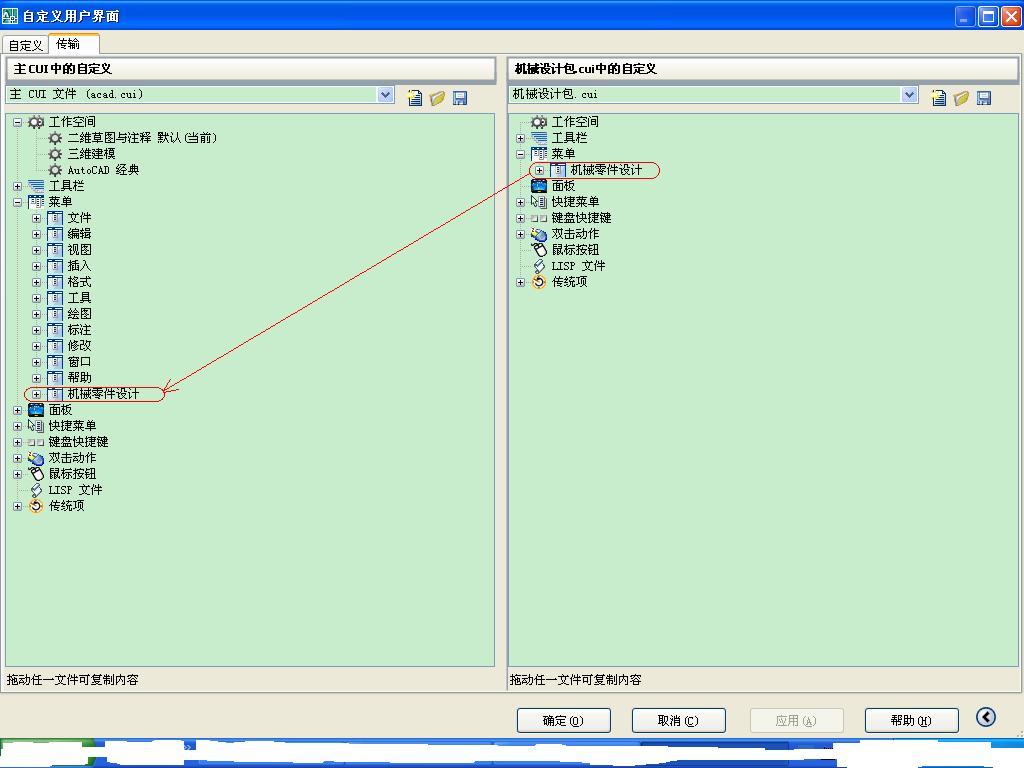Collapse 菜单 node in left tree

point(18,202)
